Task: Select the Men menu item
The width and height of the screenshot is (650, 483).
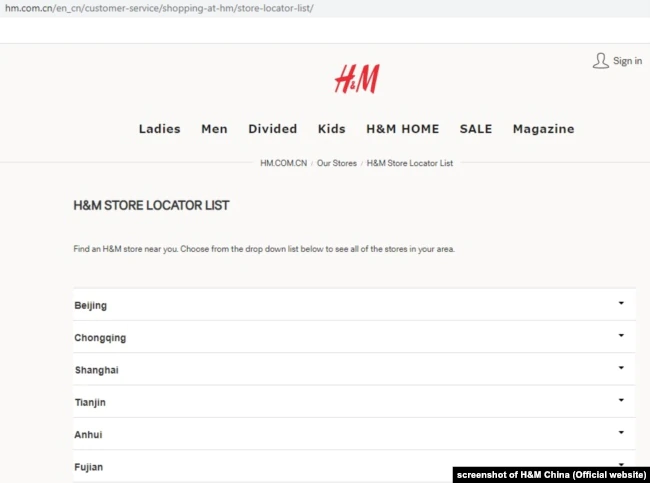Action: coord(214,129)
